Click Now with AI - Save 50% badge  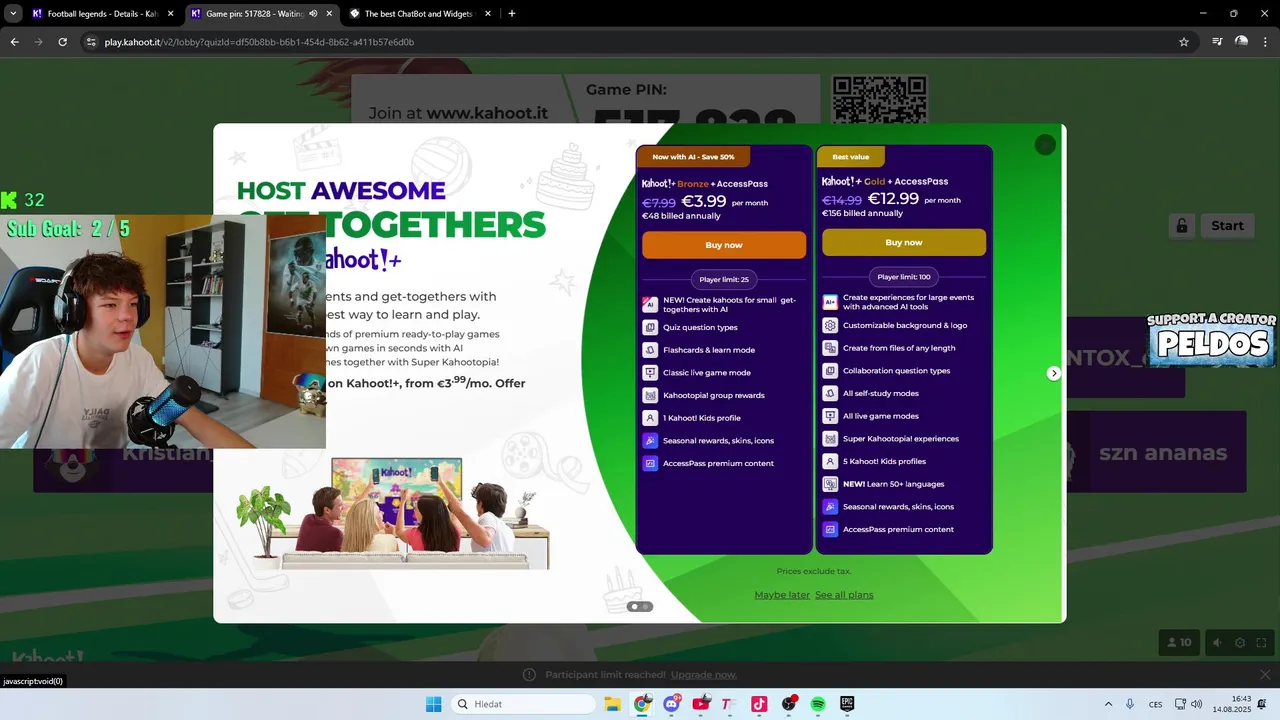pos(693,157)
